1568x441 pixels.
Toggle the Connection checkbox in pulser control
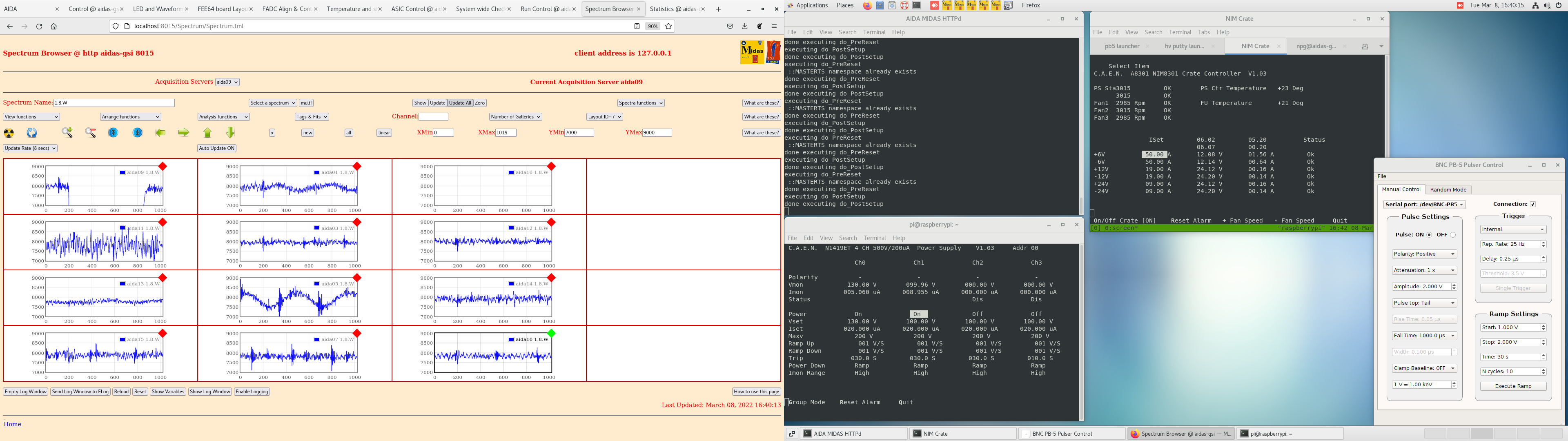point(1533,204)
